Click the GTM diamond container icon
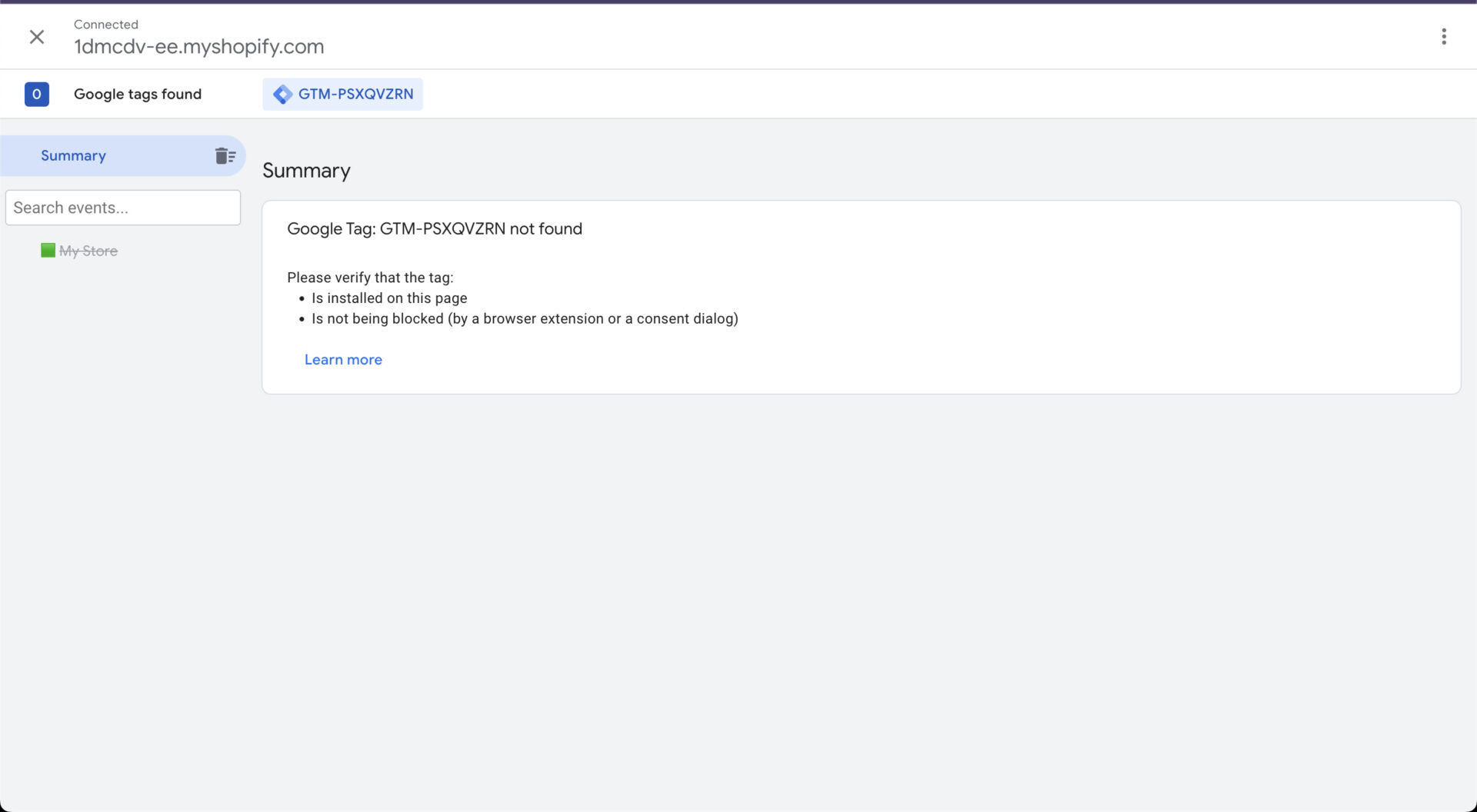Viewport: 1477px width, 812px height. click(x=282, y=94)
